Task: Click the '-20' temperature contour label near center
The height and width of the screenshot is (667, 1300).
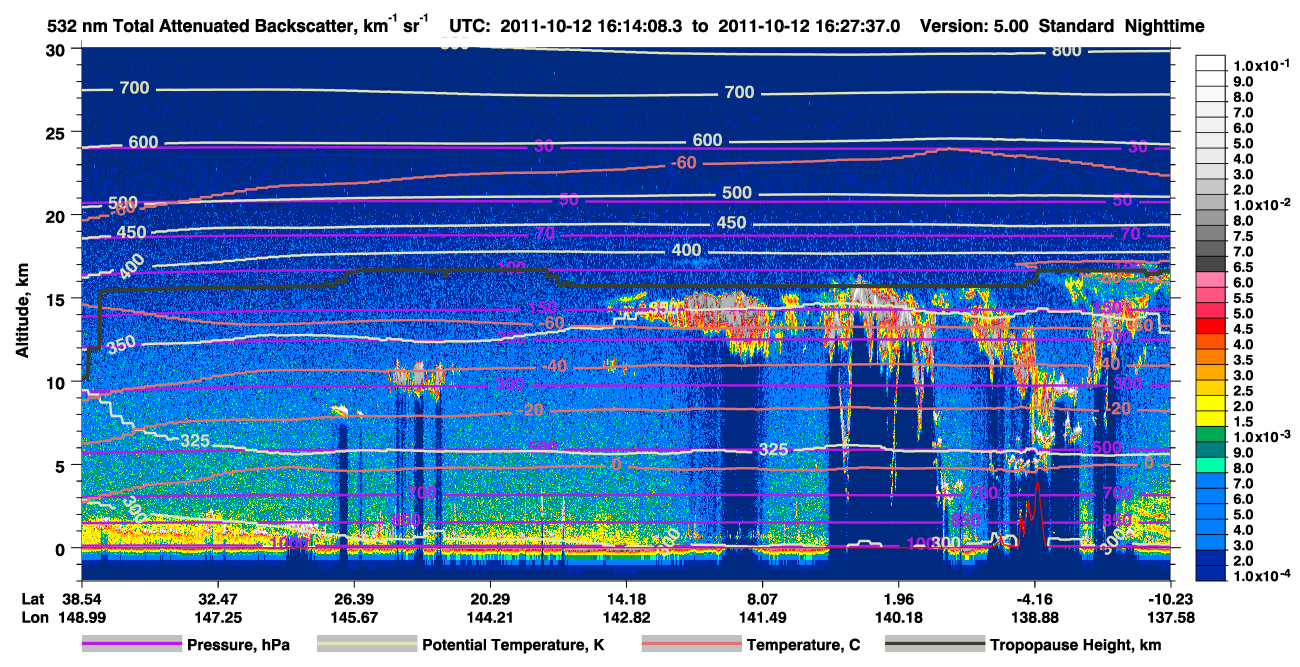Action: tap(530, 411)
